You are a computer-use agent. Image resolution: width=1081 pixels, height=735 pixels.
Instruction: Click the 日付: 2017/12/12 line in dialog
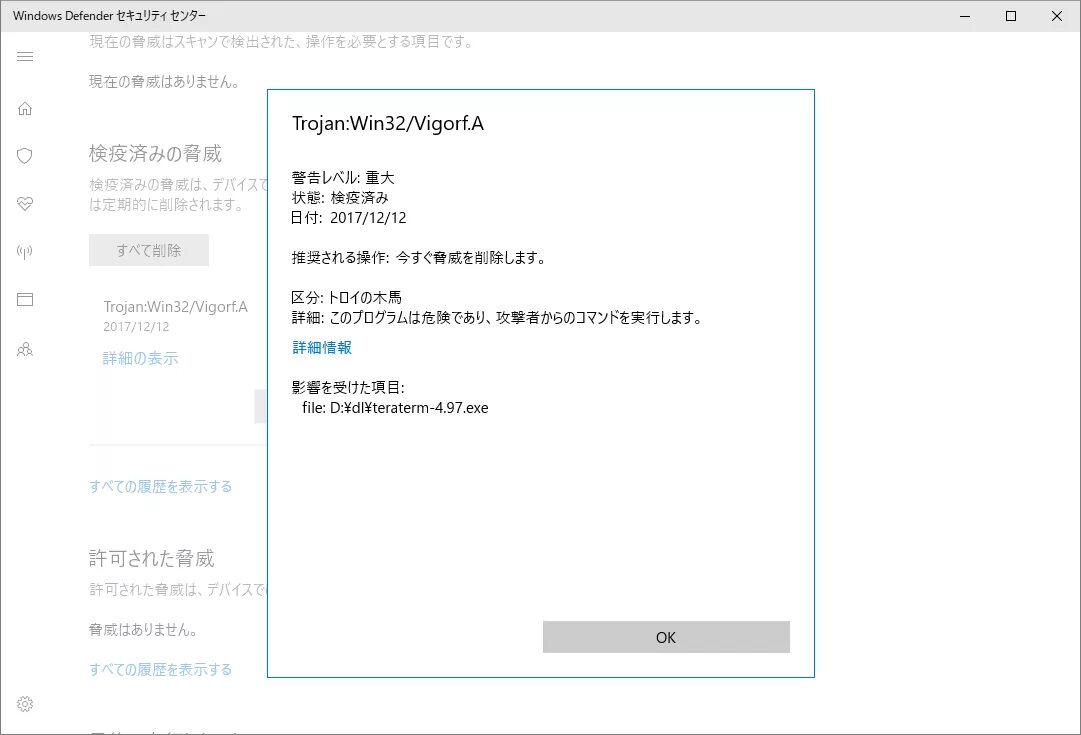click(x=349, y=218)
